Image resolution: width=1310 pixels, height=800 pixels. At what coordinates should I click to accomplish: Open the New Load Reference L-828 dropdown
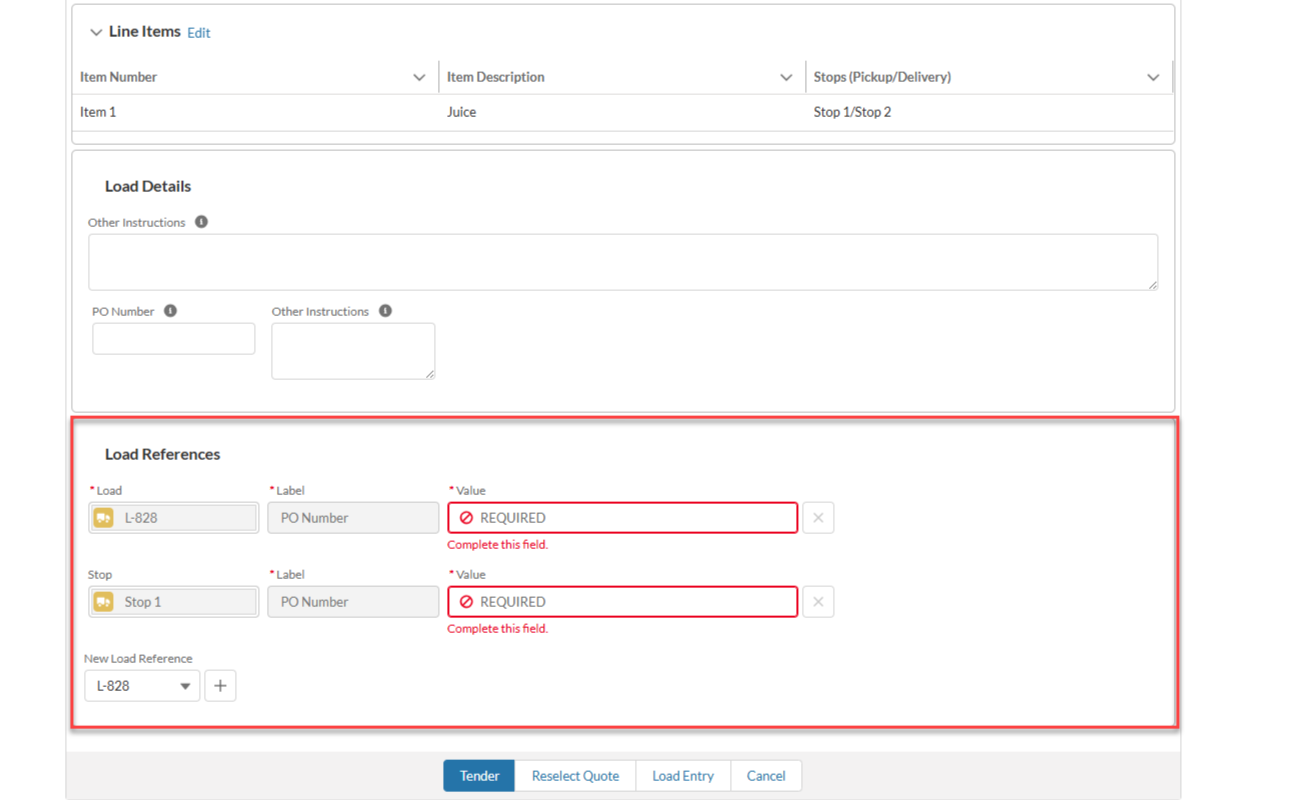pyautogui.click(x=142, y=686)
